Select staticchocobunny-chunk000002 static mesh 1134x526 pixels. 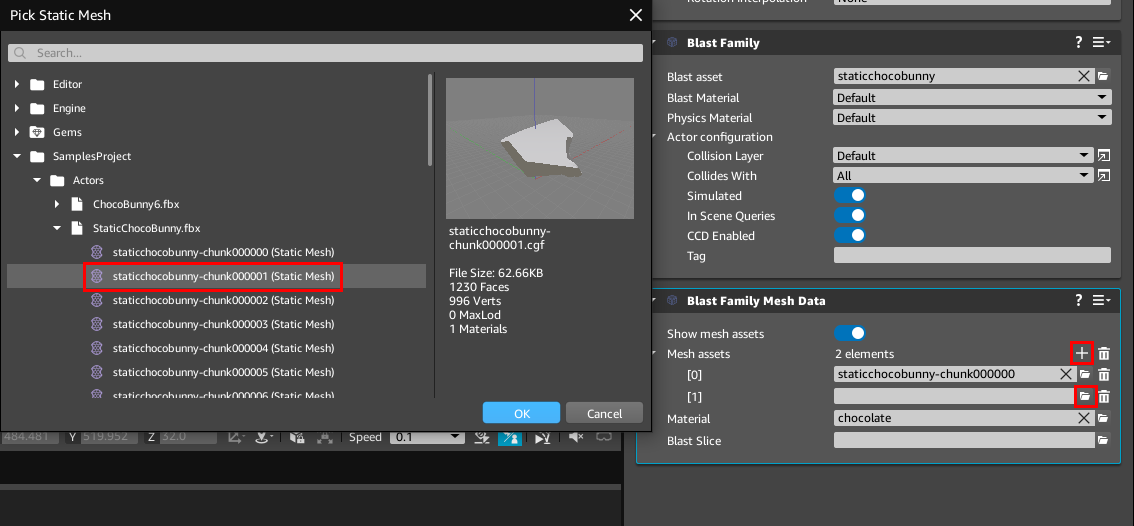click(223, 300)
